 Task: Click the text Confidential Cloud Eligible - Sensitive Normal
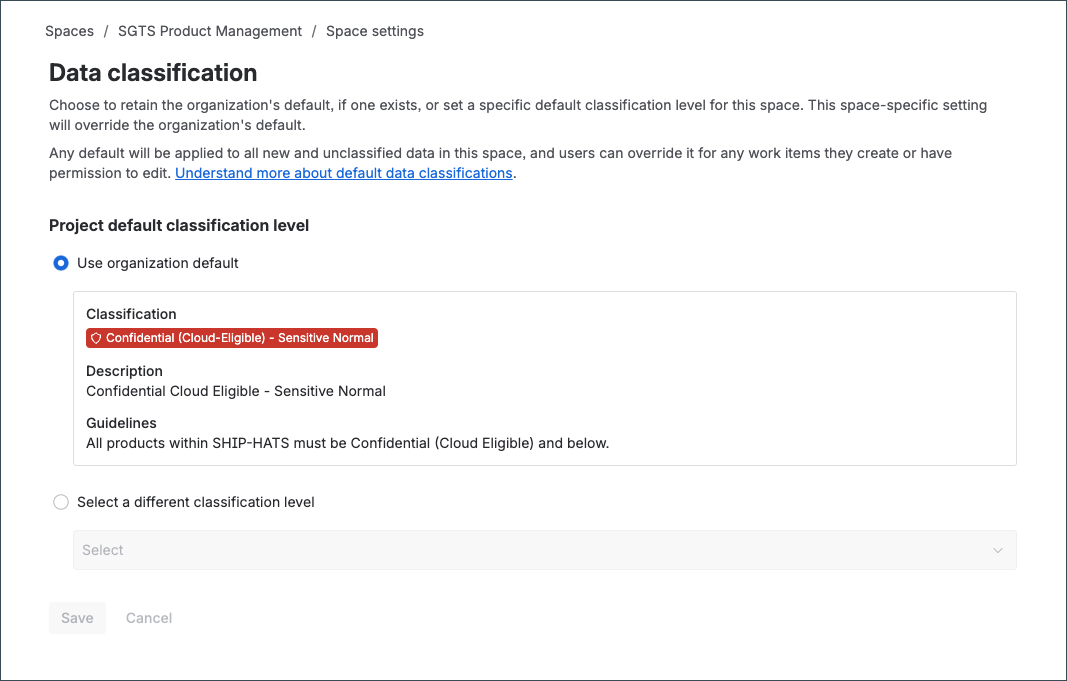(236, 391)
